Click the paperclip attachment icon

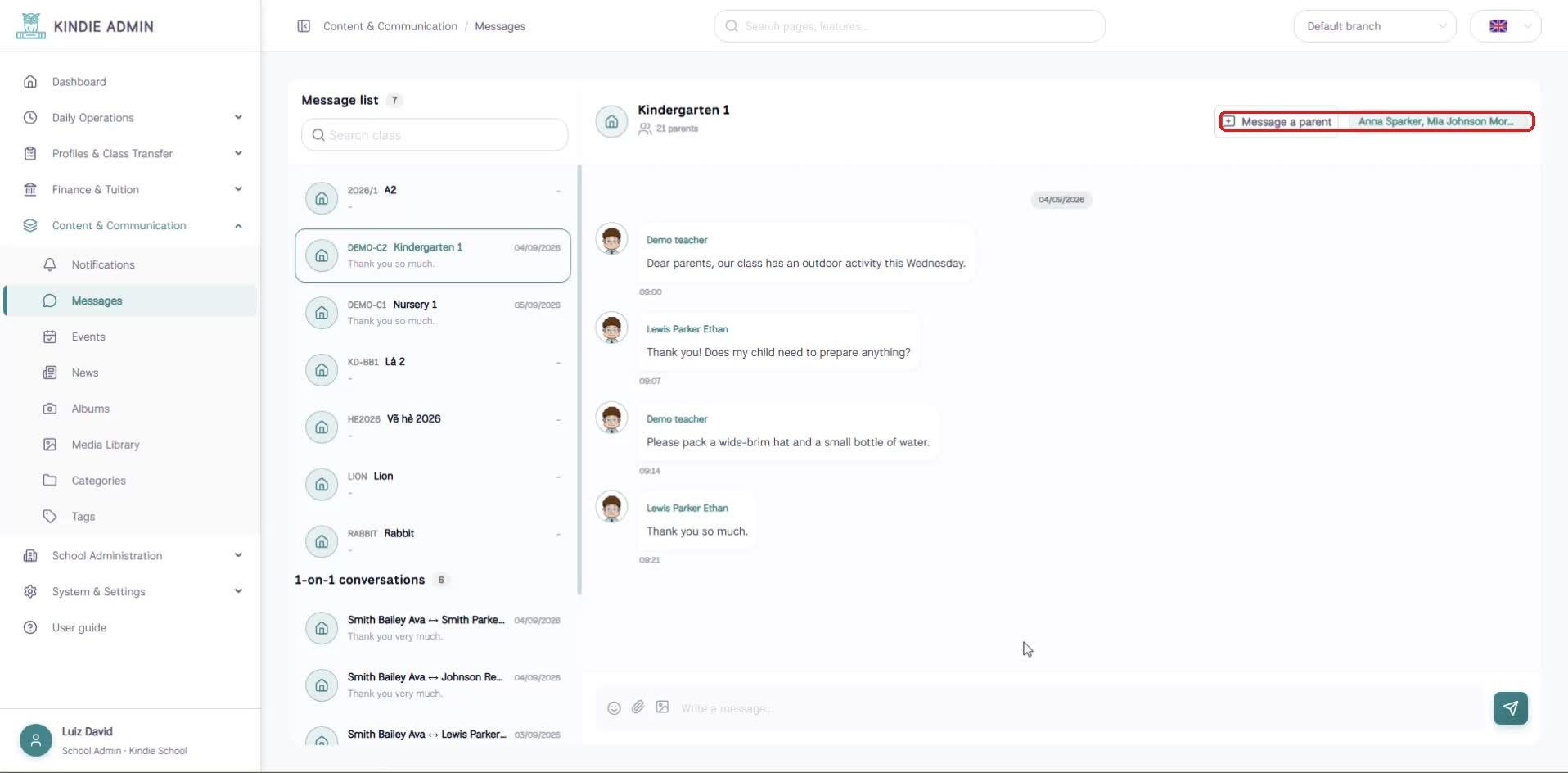click(638, 707)
